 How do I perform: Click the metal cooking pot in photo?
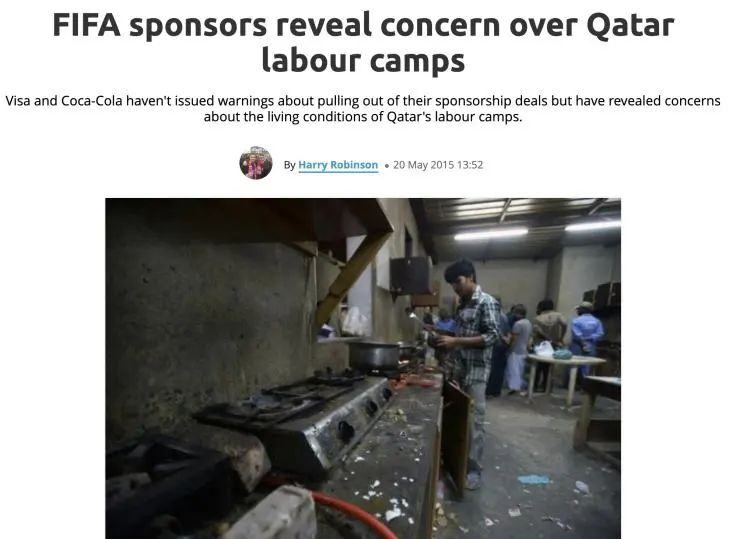pyautogui.click(x=374, y=355)
